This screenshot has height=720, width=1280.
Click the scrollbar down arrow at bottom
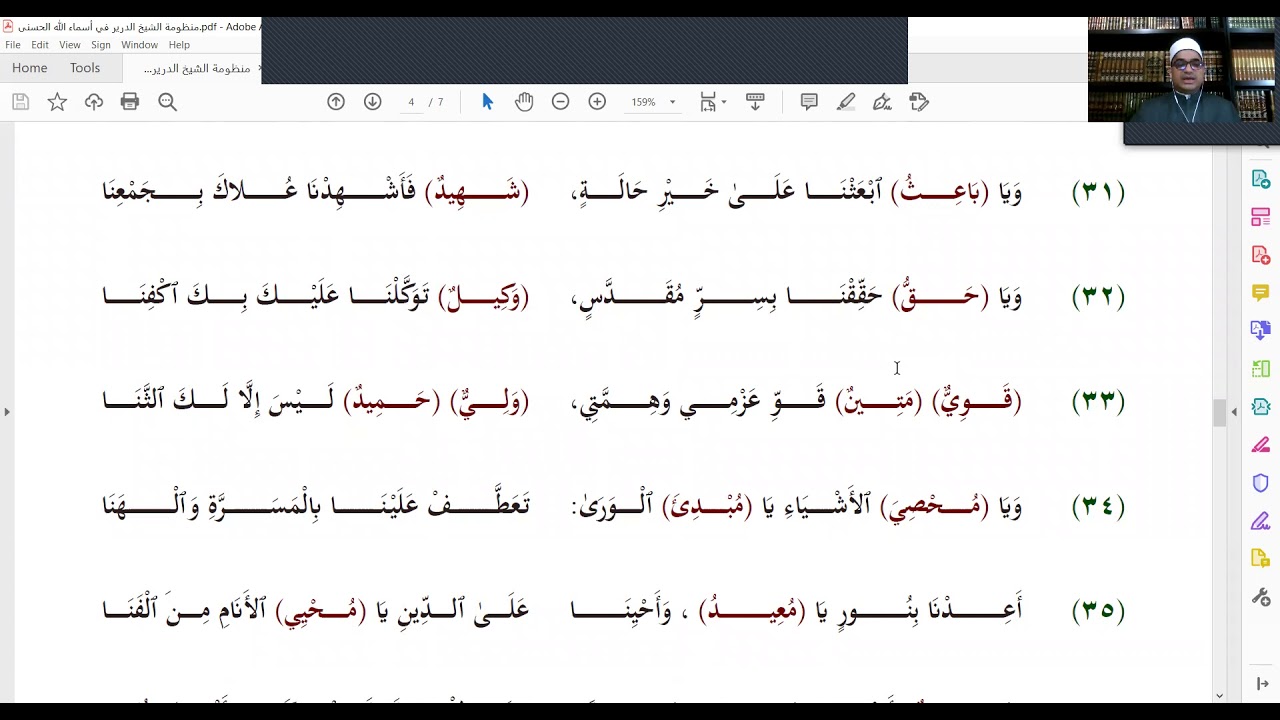click(1219, 695)
